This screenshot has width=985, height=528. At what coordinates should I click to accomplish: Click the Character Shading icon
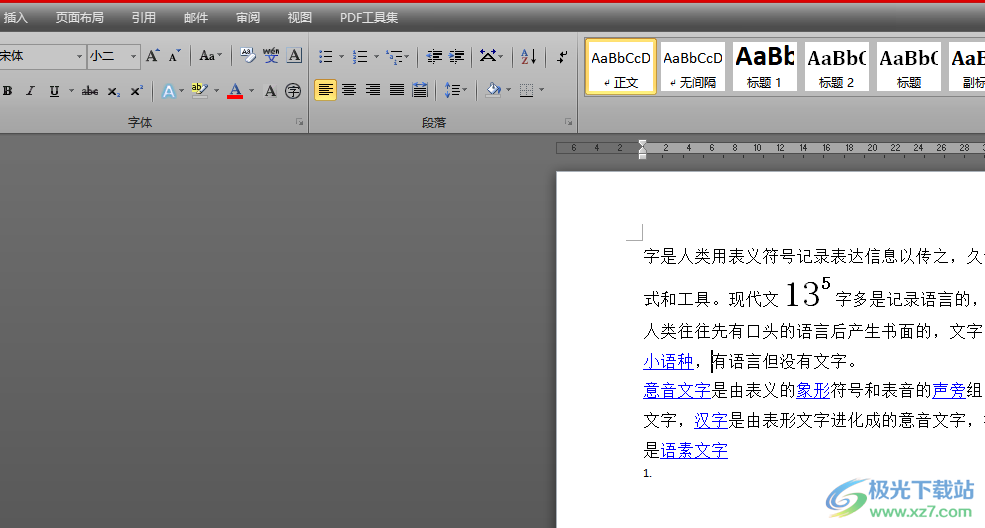click(270, 91)
